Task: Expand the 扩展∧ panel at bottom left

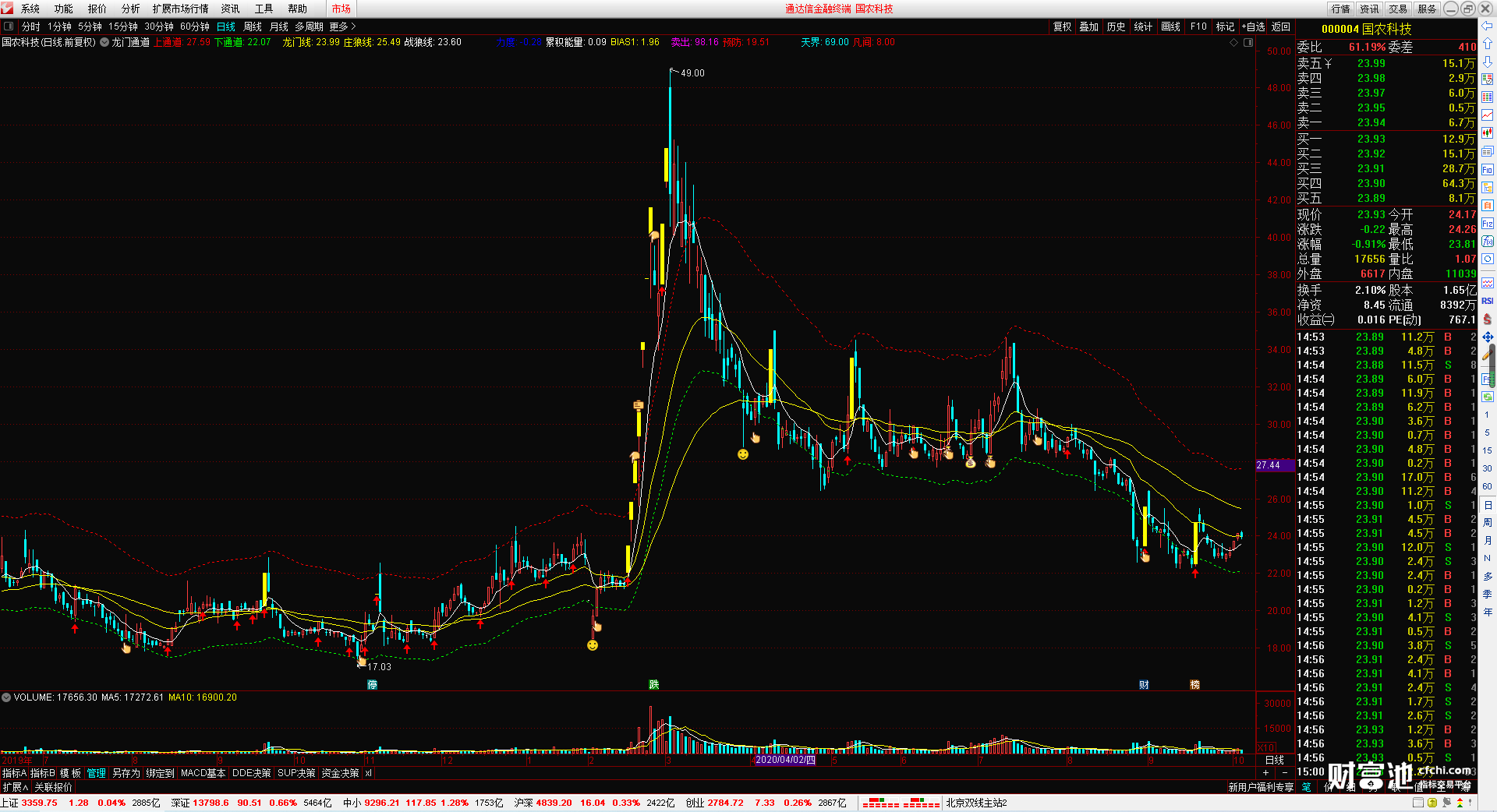Action: click(x=16, y=787)
